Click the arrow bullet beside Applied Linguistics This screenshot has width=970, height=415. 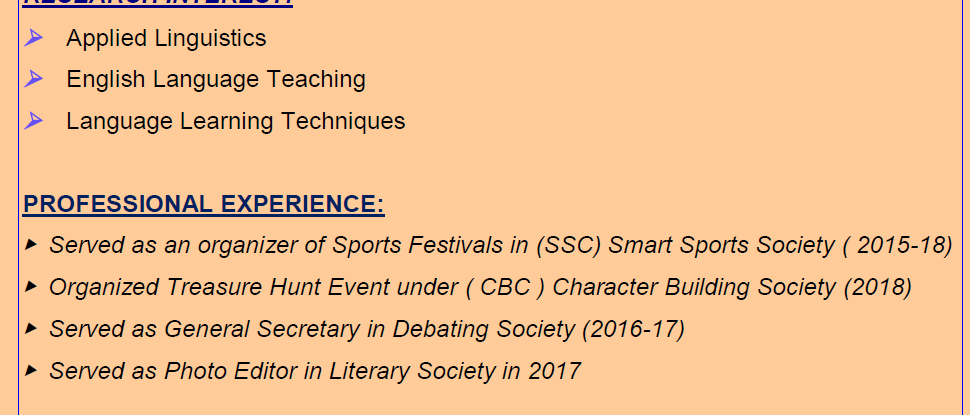click(x=34, y=38)
